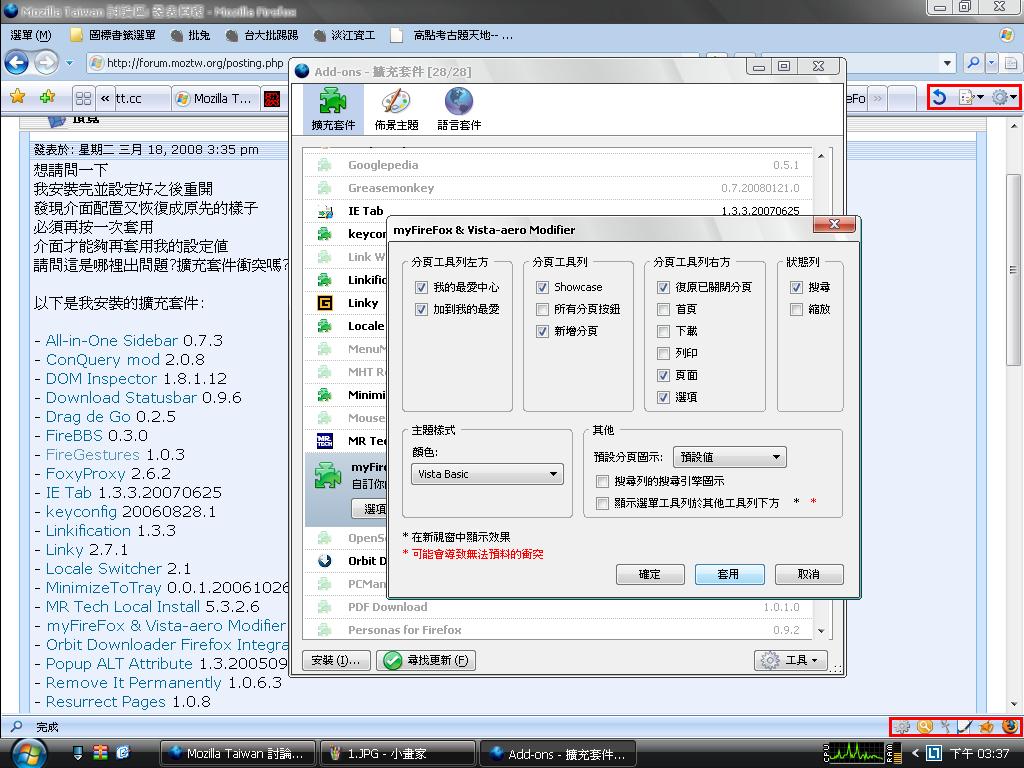Image resolution: width=1024 pixels, height=768 pixels.
Task: Enable the 列印 checkbox
Action: coord(664,353)
